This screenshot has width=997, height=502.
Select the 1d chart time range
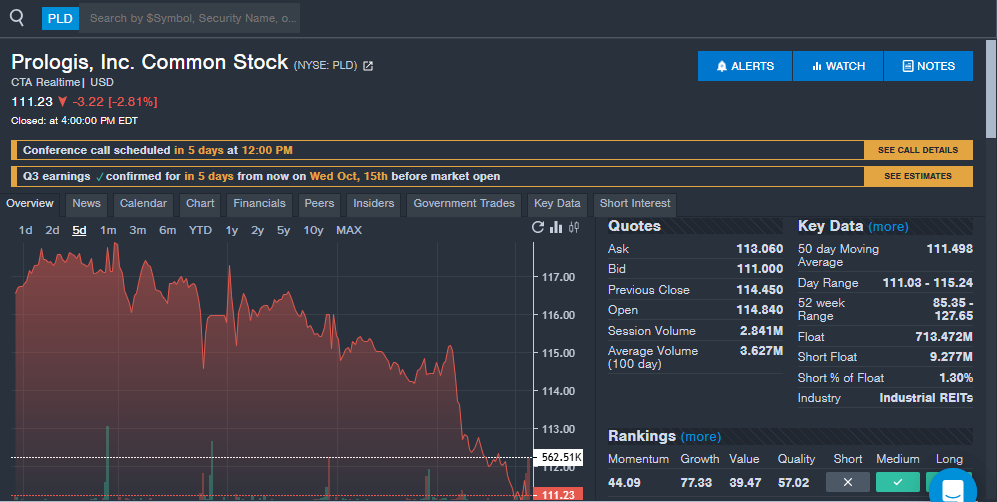26,230
